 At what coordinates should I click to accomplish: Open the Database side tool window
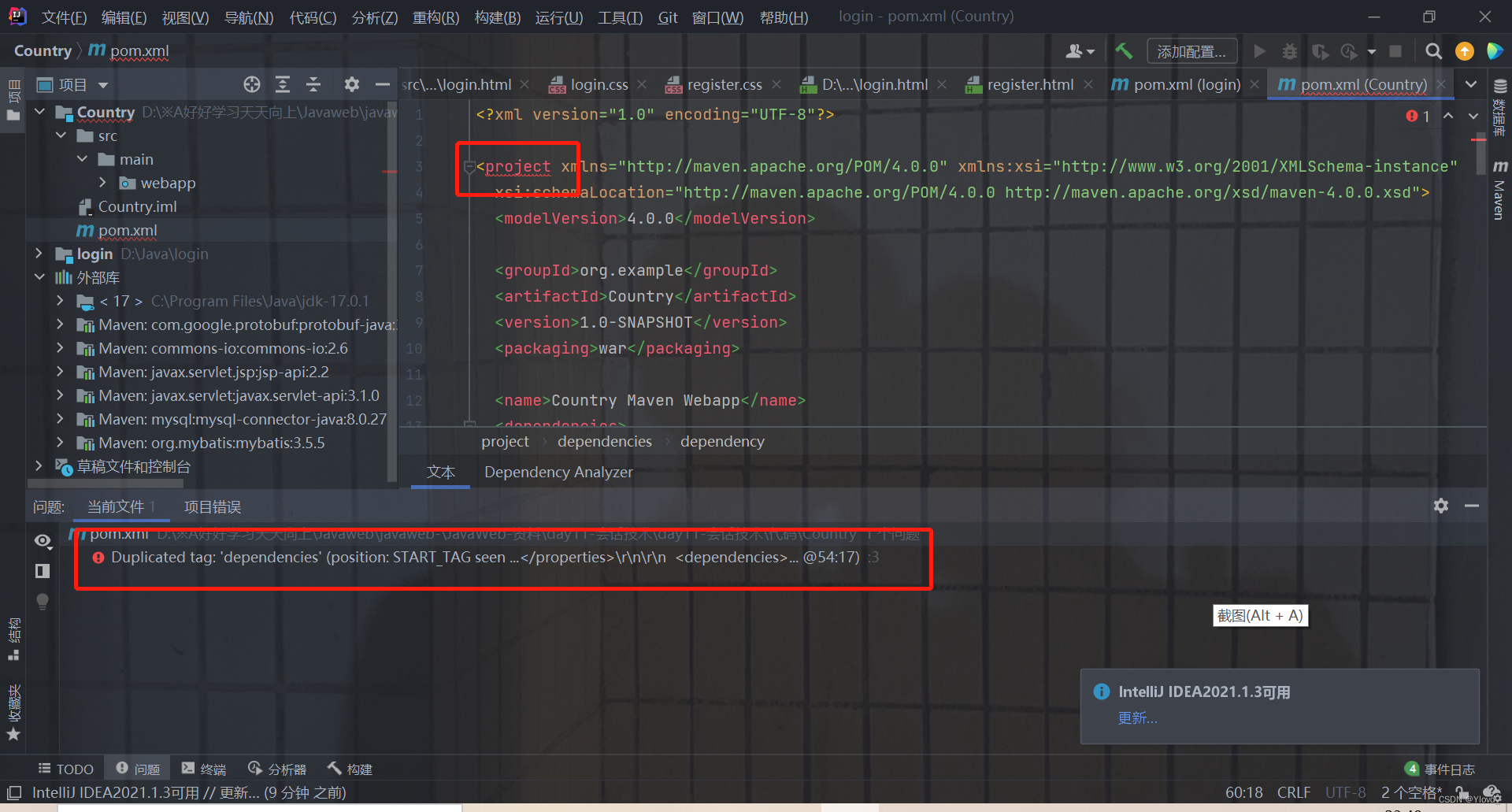point(1499,108)
